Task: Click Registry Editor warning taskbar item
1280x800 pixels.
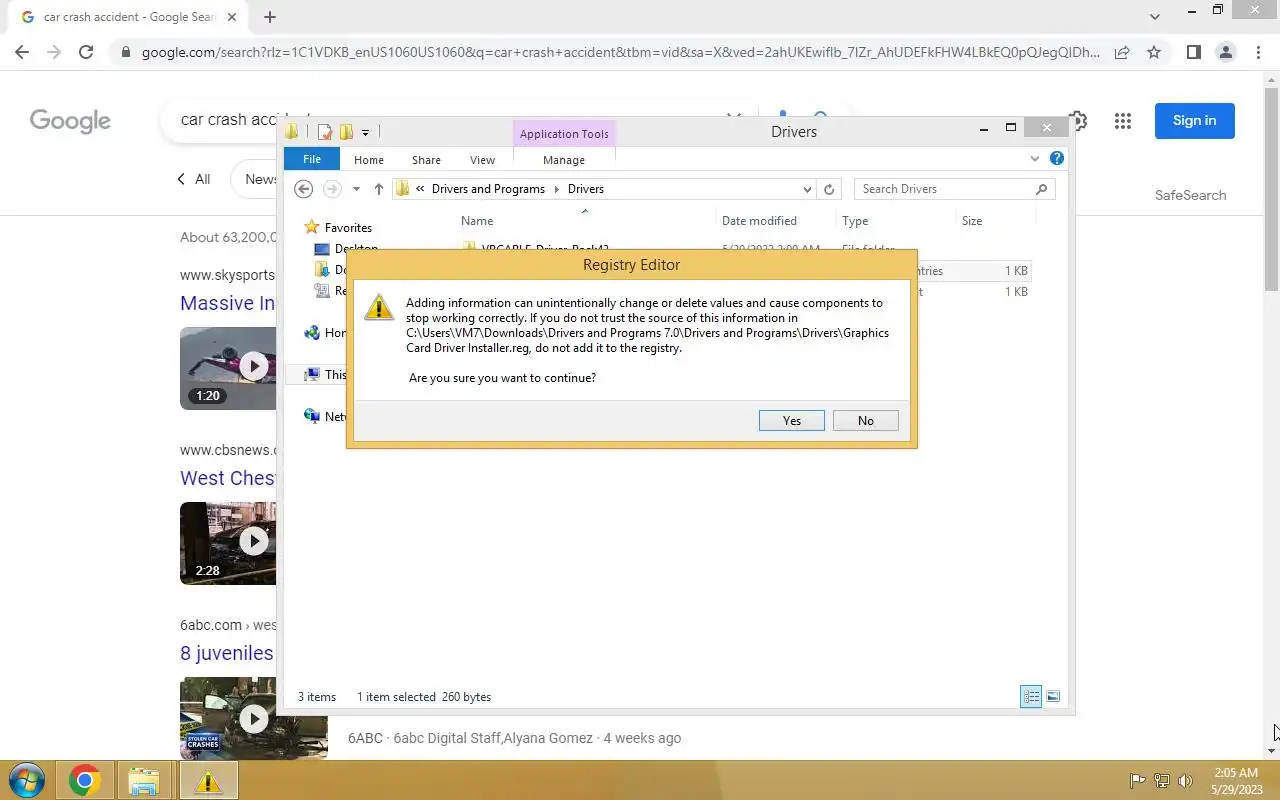Action: [x=208, y=780]
